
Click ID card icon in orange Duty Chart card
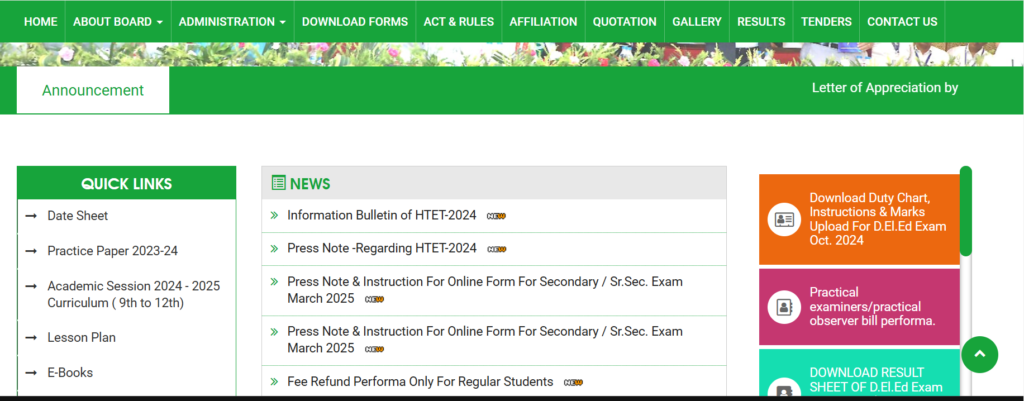784,219
